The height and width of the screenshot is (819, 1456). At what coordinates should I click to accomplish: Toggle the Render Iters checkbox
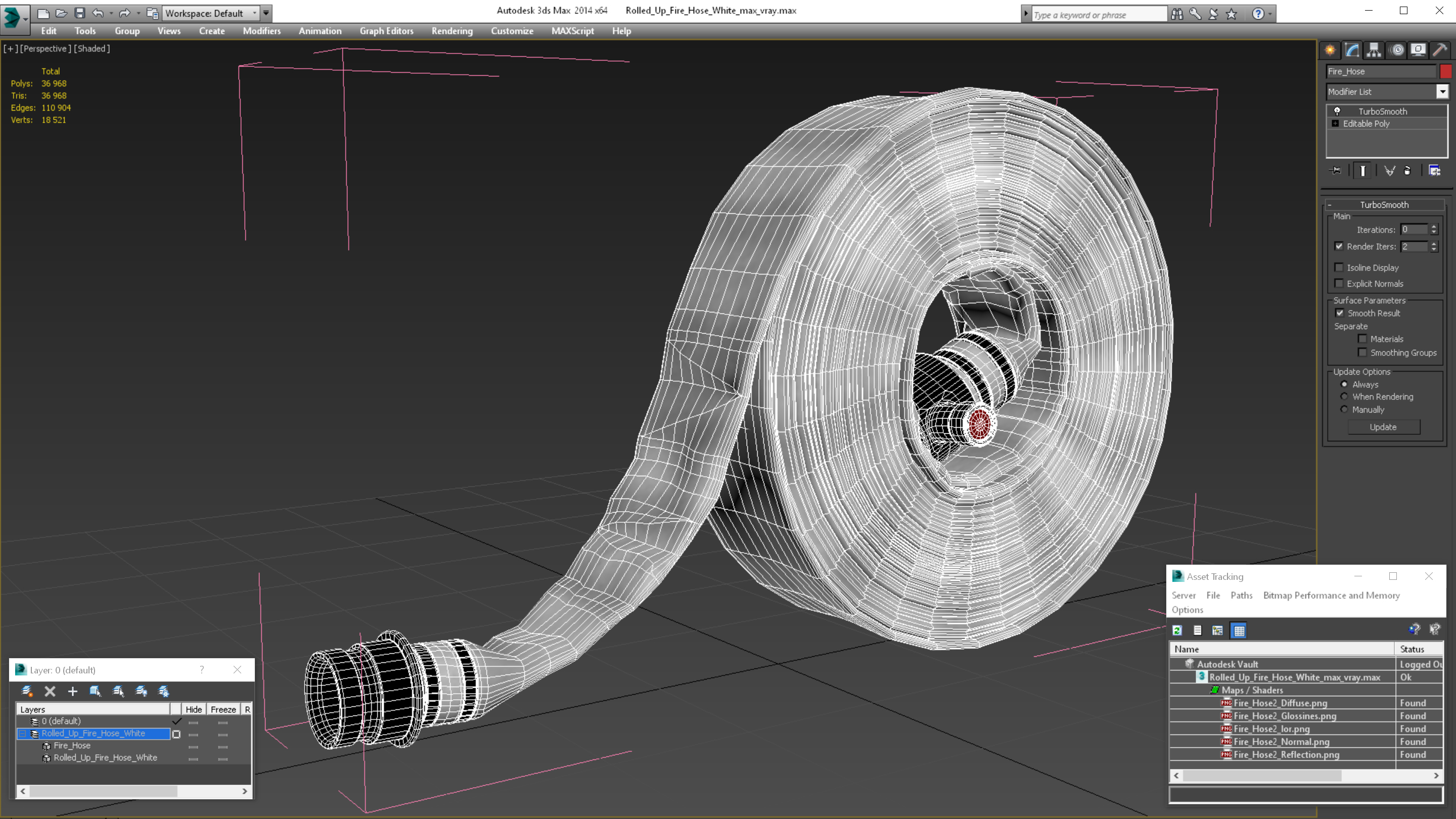[x=1338, y=246]
